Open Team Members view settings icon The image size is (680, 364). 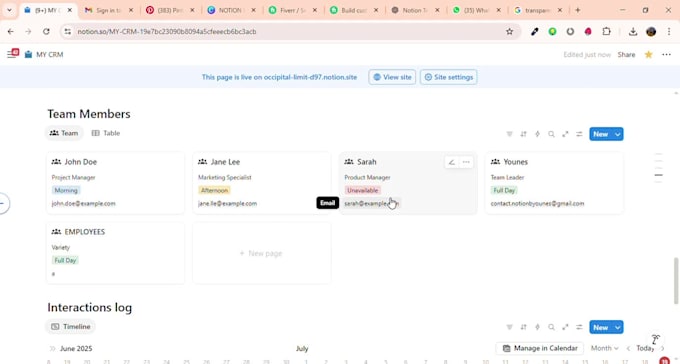pyautogui.click(x=579, y=134)
